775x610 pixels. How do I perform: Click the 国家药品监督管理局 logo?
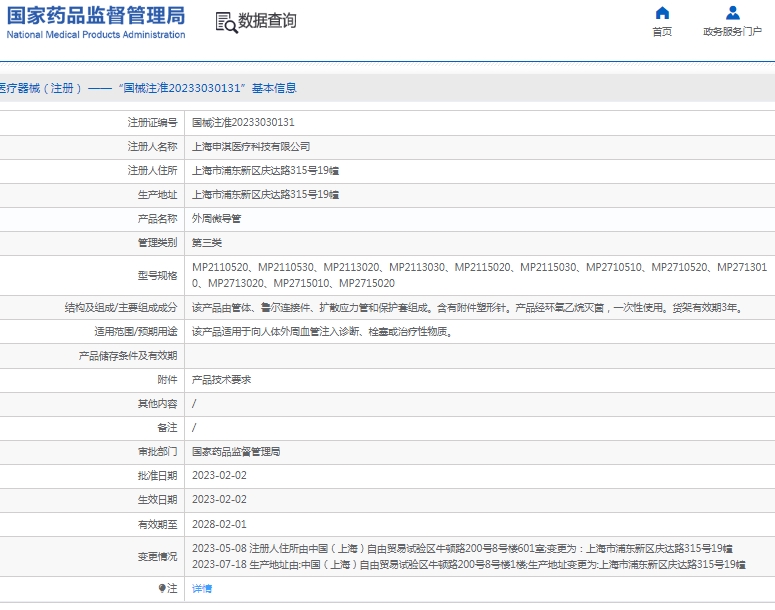(x=96, y=15)
